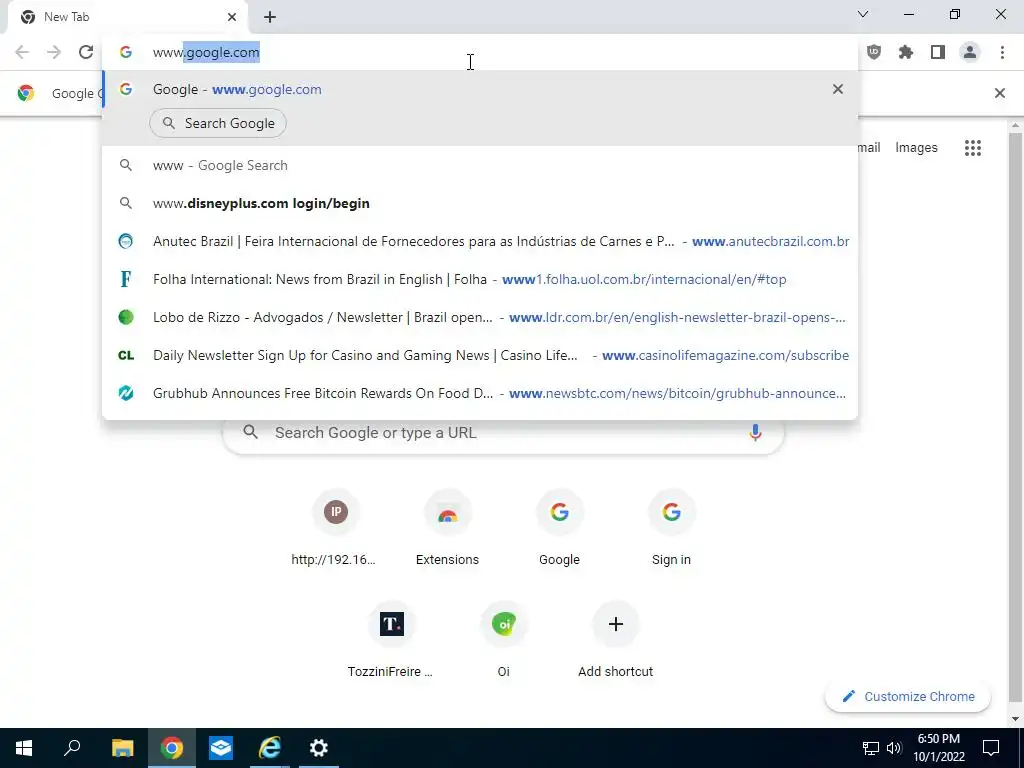Open the uBlock shield extension icon
The width and height of the screenshot is (1024, 768).
tap(874, 52)
